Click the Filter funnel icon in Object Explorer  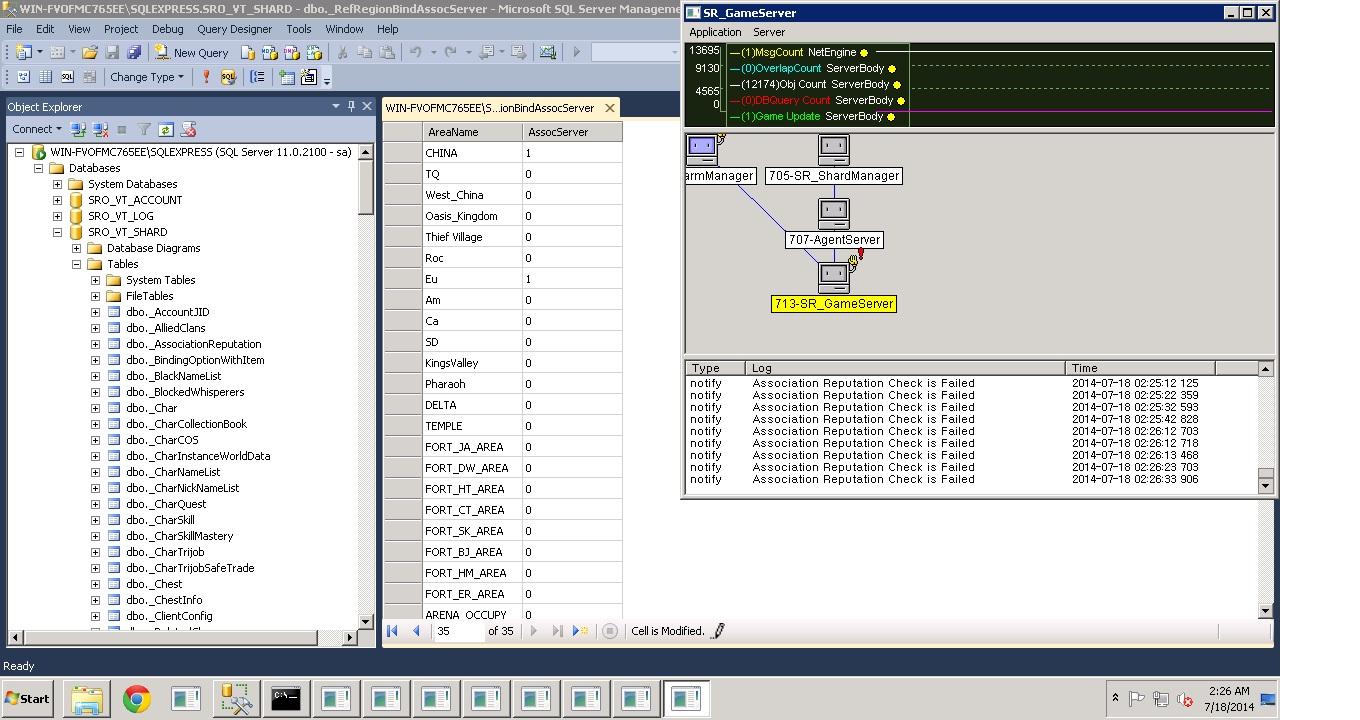pos(144,129)
